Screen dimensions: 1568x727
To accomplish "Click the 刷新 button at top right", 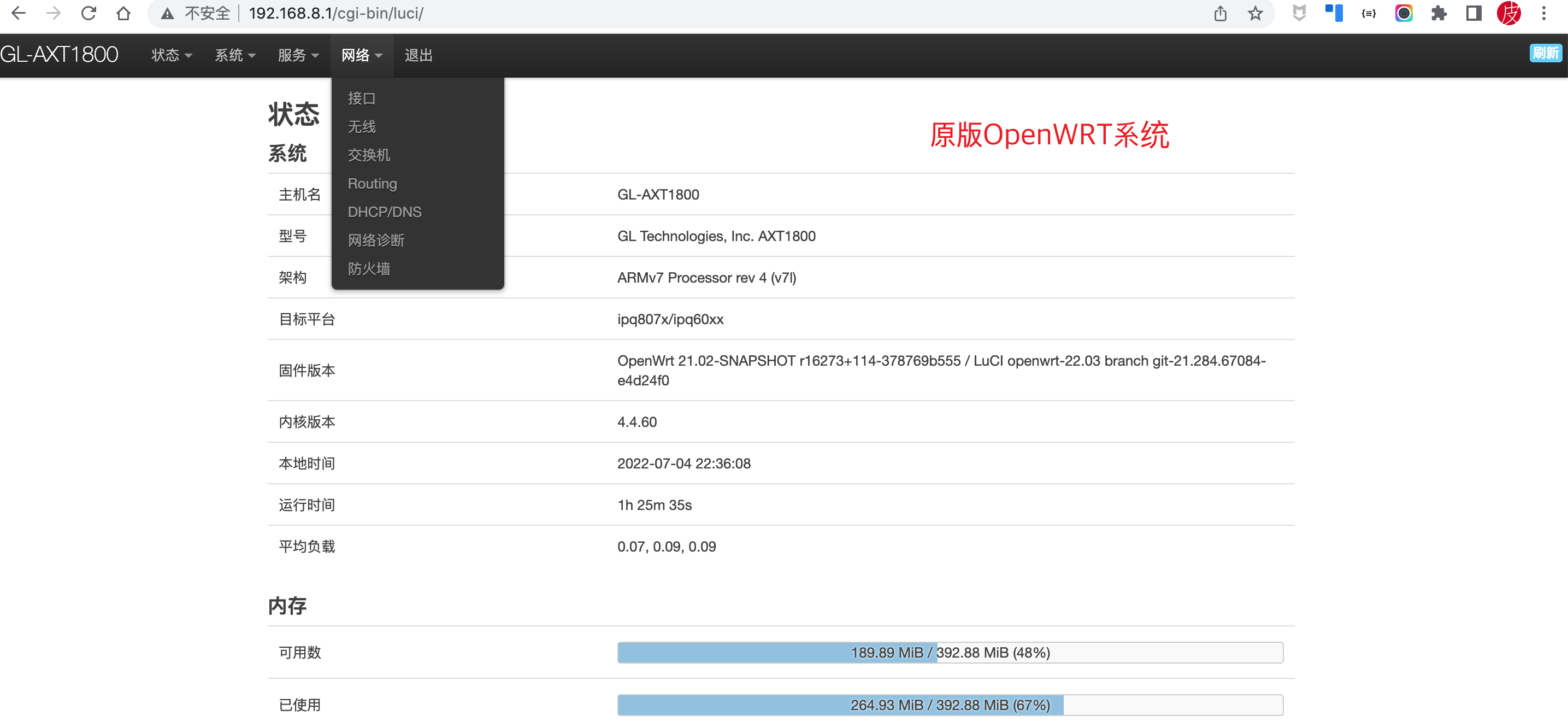I will point(1547,53).
